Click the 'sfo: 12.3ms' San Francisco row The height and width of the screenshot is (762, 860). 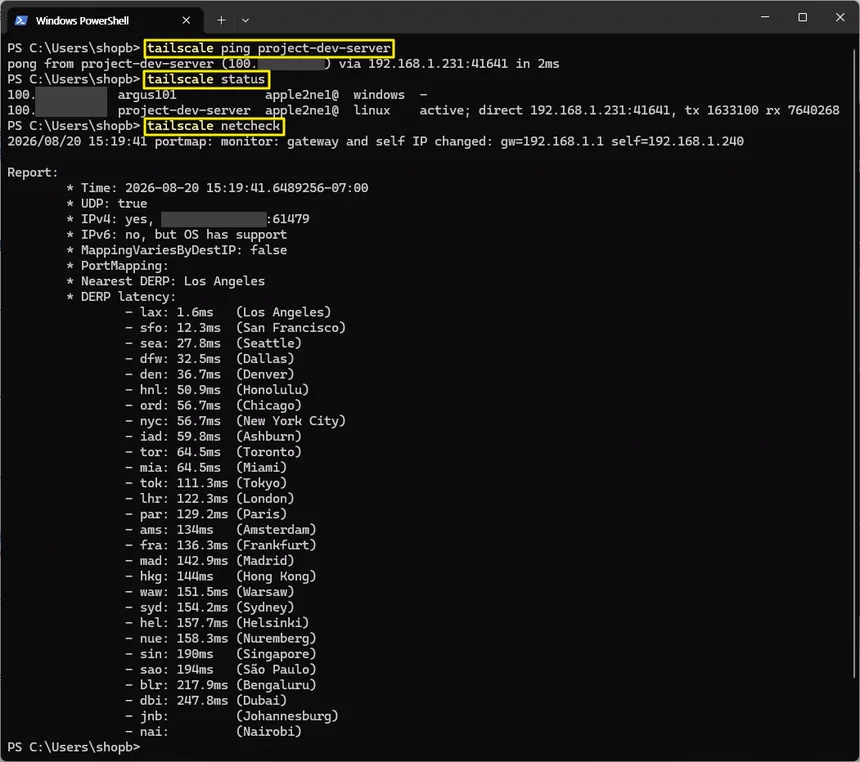pyautogui.click(x=235, y=328)
